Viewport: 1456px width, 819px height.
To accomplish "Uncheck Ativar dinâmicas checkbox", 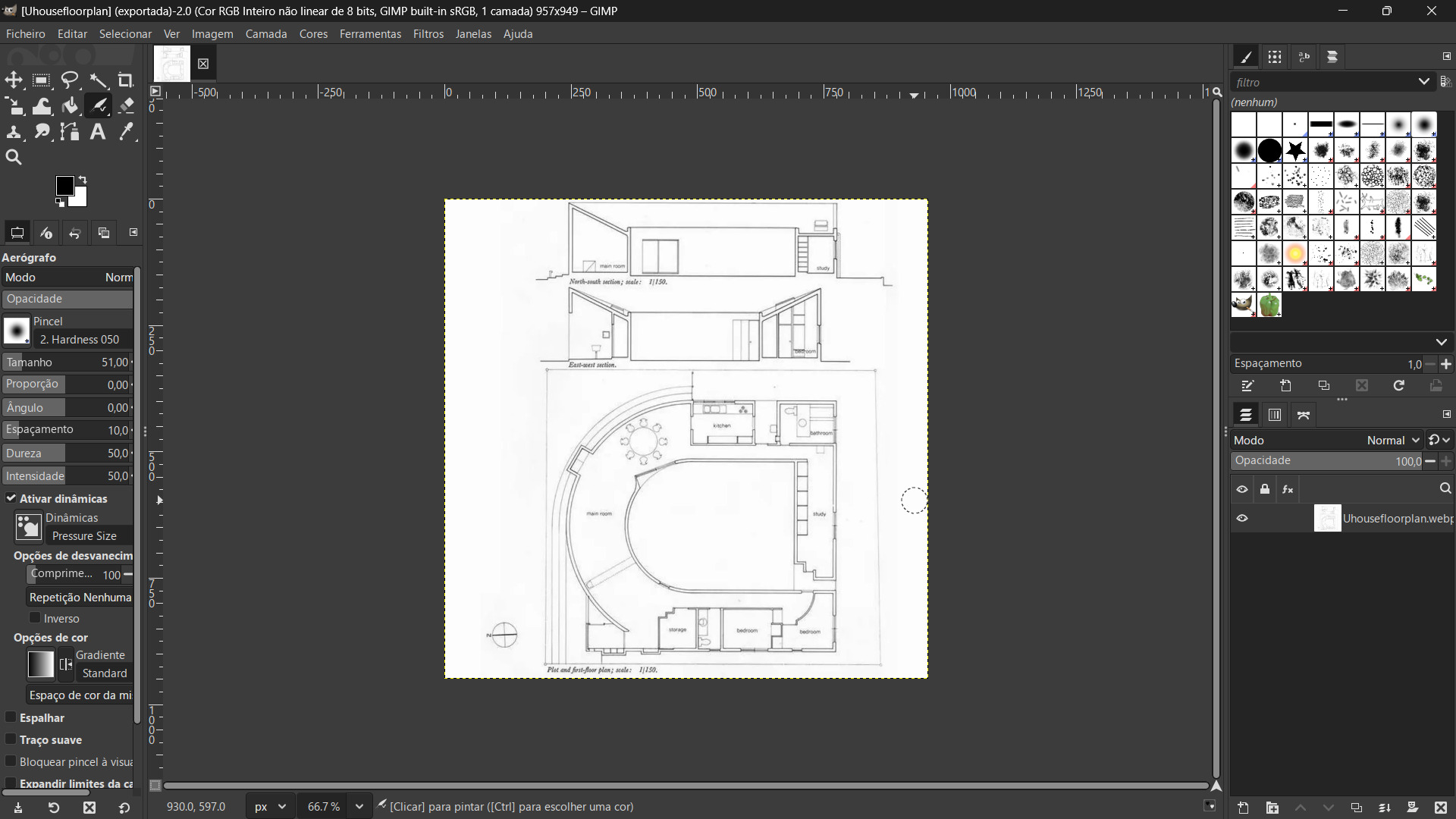I will click(11, 498).
